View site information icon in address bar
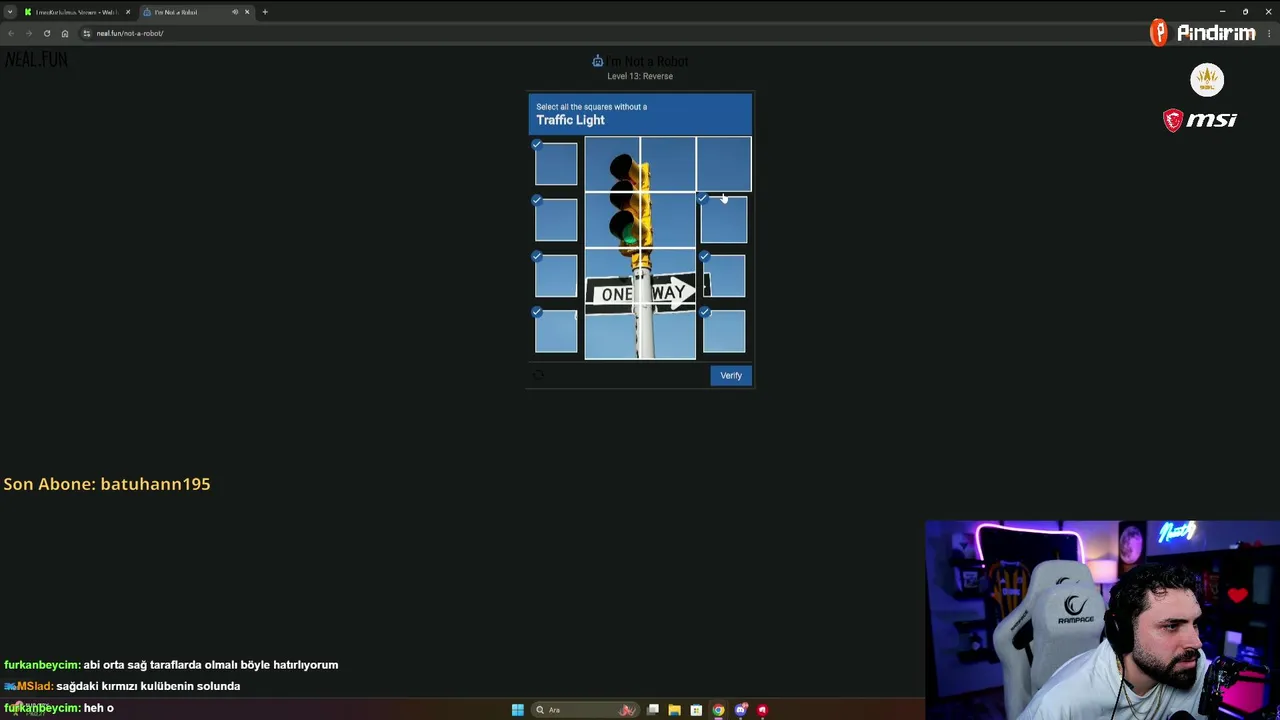Viewport: 1280px width, 720px height. 87,33
